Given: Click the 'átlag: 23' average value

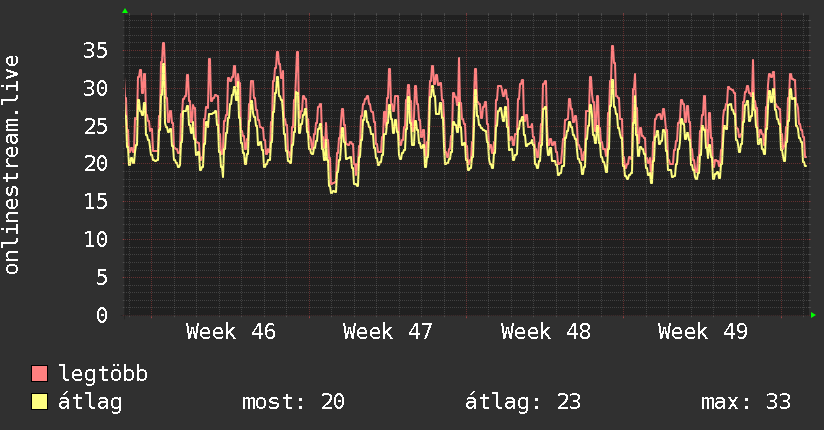Looking at the screenshot, I should click(x=523, y=402).
